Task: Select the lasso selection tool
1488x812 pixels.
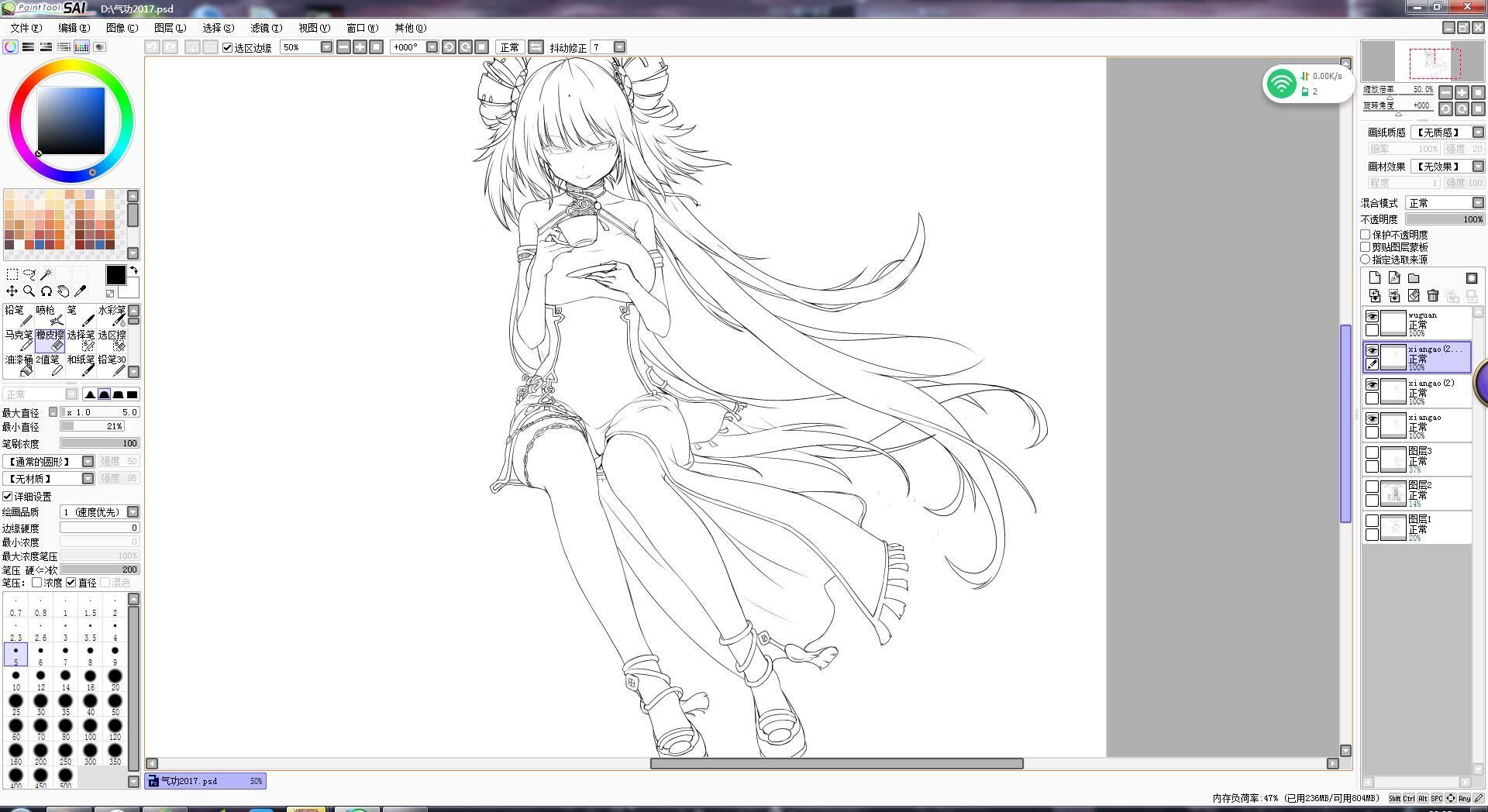Action: click(x=29, y=274)
